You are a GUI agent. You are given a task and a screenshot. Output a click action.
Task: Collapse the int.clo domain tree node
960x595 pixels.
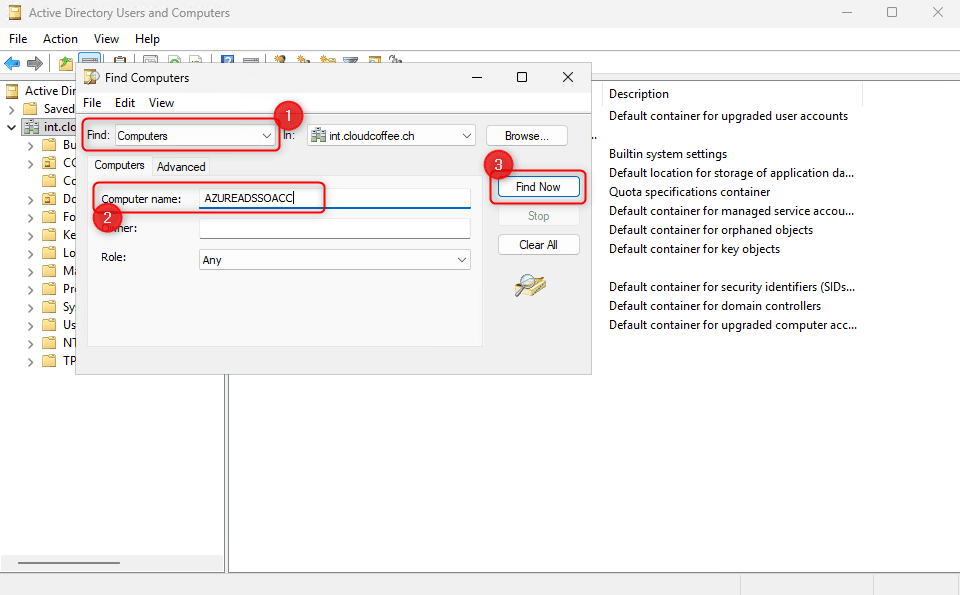[x=12, y=127]
